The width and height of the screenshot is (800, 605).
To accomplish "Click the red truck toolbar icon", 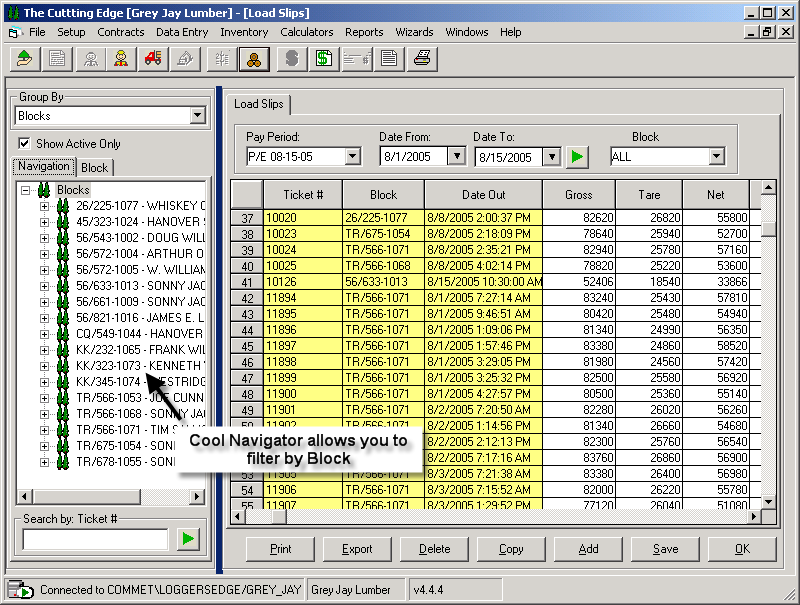I will [x=153, y=59].
